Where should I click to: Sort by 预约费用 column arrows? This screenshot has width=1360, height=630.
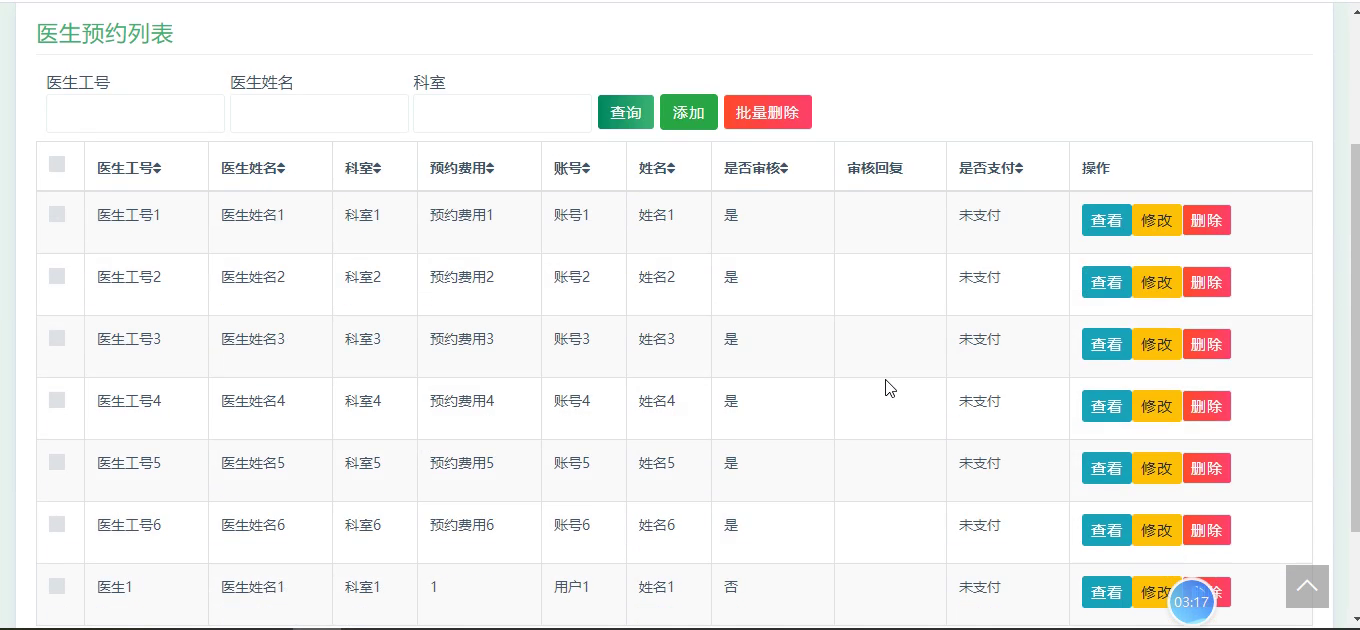tap(490, 169)
